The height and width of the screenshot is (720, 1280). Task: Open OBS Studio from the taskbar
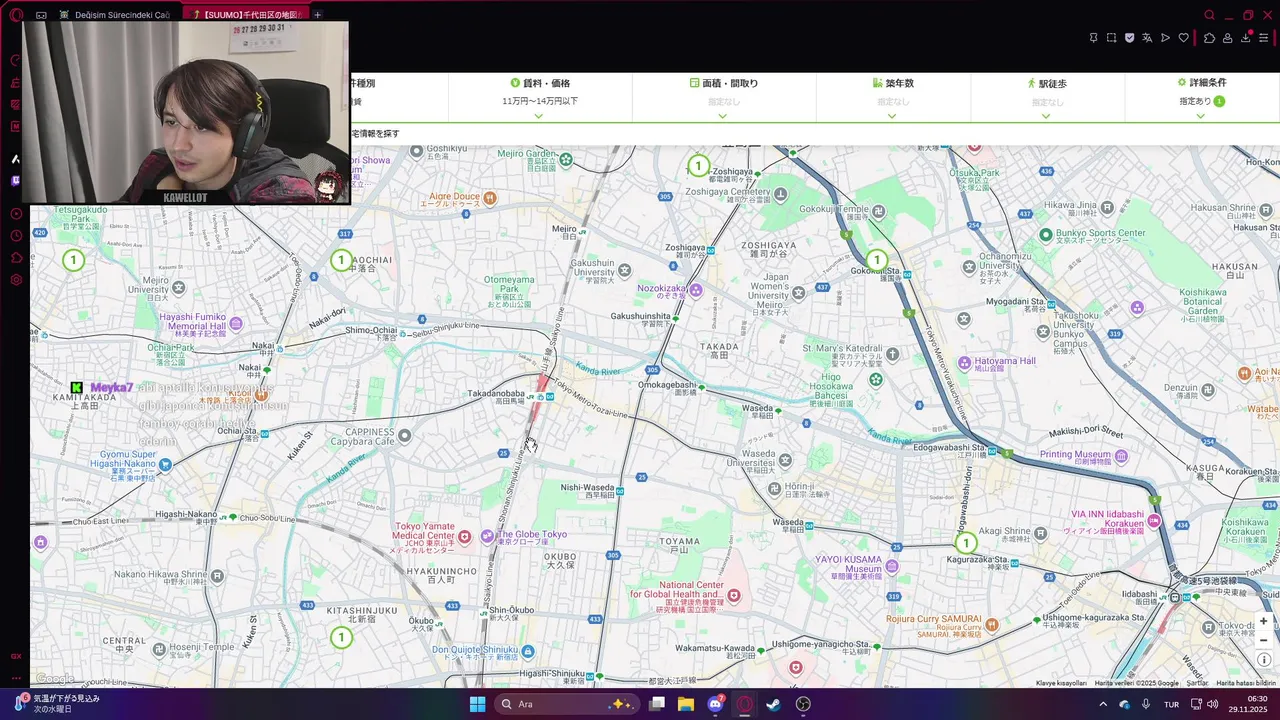(803, 704)
